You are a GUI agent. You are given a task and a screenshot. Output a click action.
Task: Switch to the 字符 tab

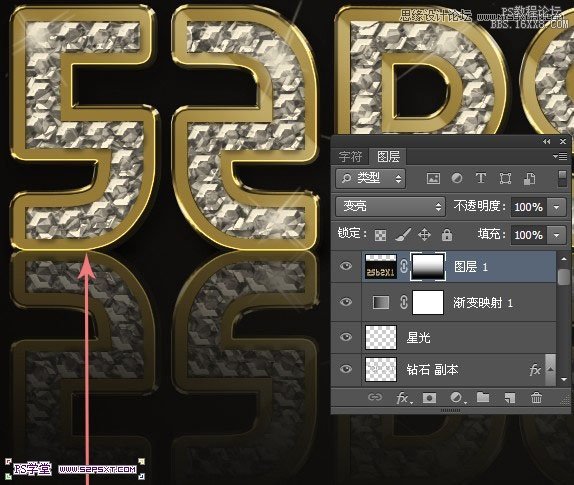[x=350, y=157]
